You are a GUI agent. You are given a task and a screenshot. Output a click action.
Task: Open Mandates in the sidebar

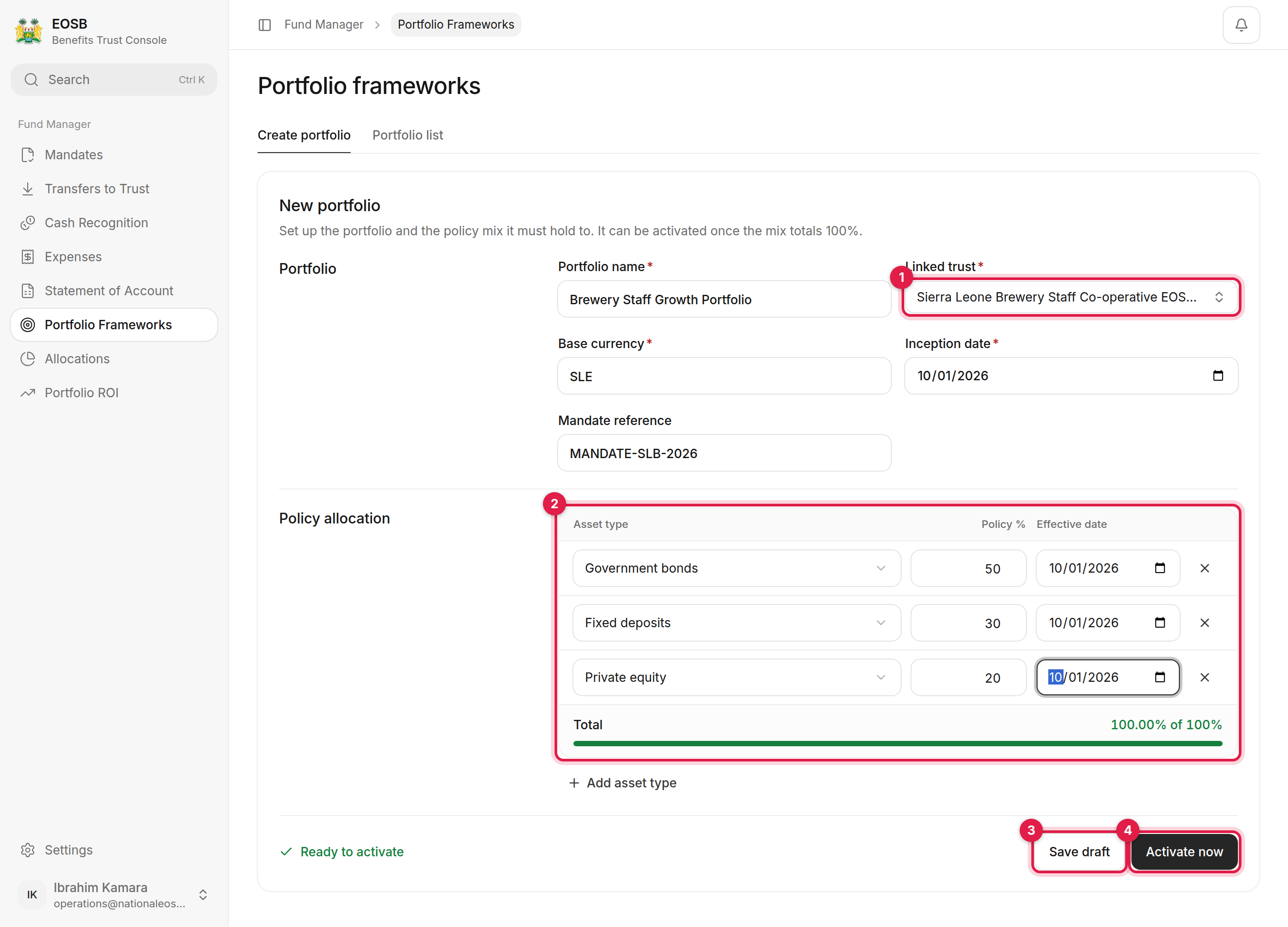point(114,154)
